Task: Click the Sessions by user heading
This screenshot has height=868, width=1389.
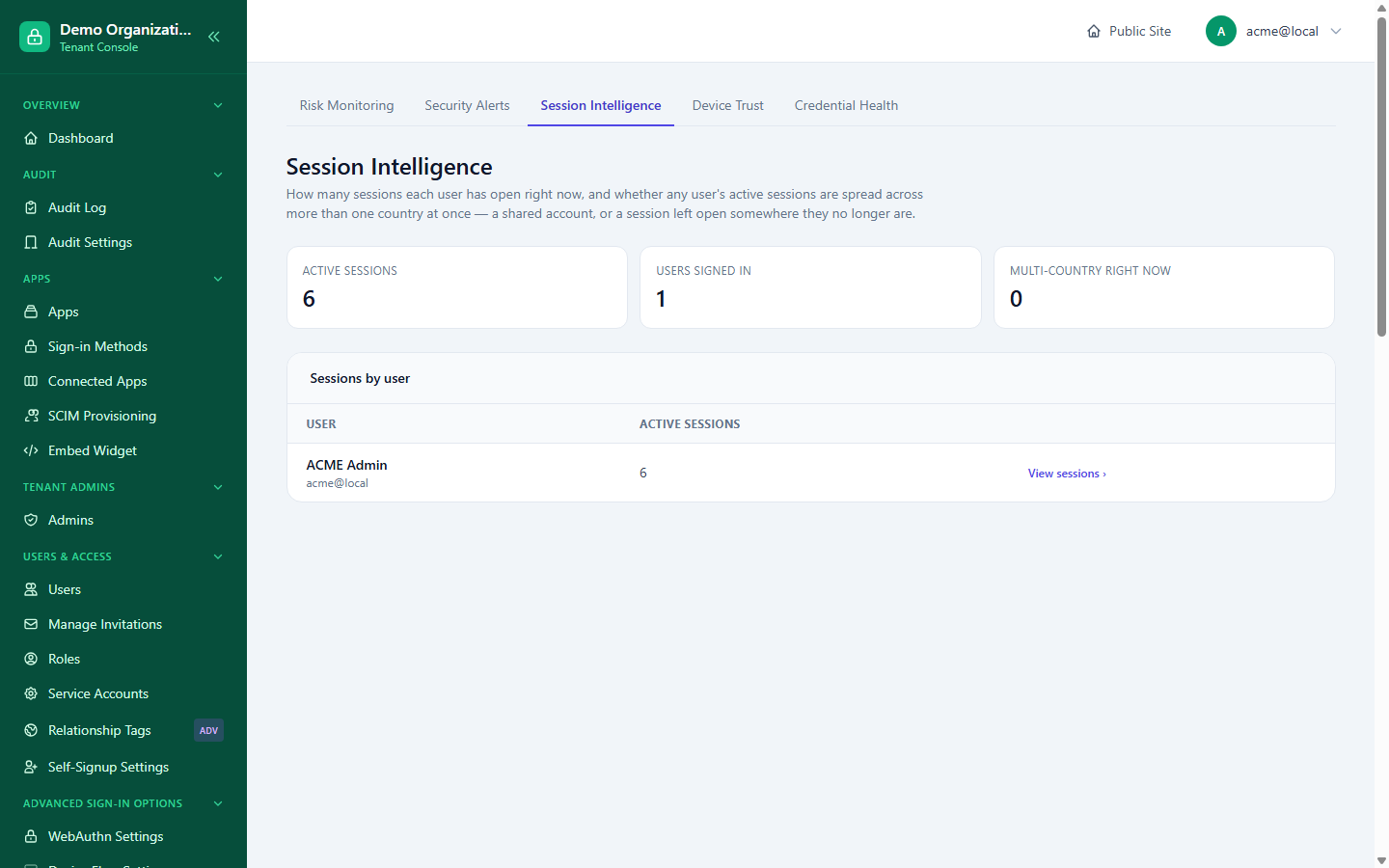Action: click(360, 378)
